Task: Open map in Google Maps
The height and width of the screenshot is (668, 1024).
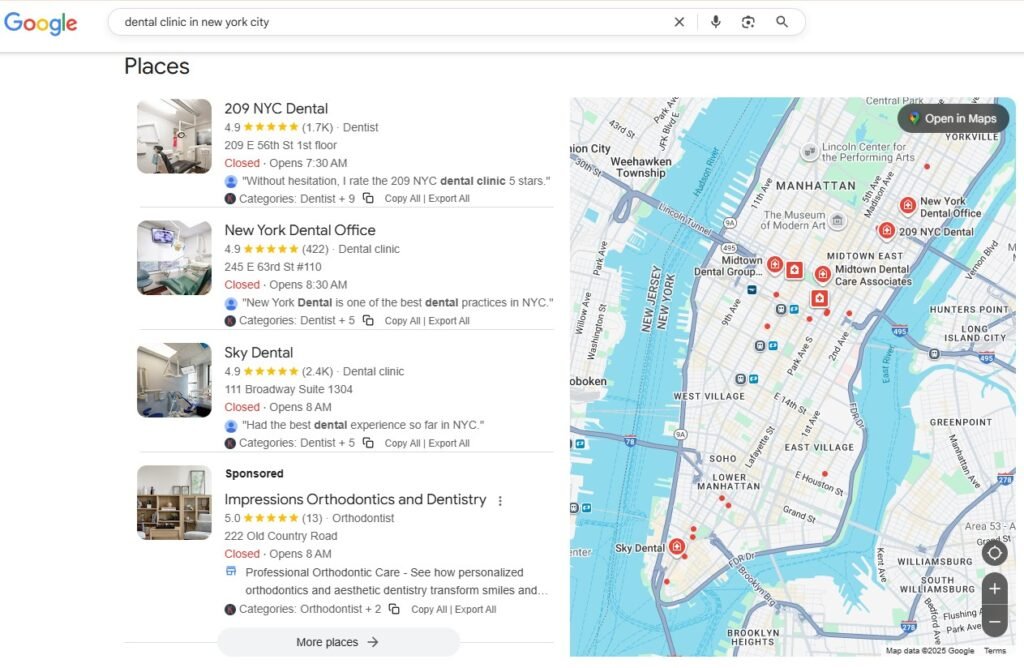Action: point(953,118)
